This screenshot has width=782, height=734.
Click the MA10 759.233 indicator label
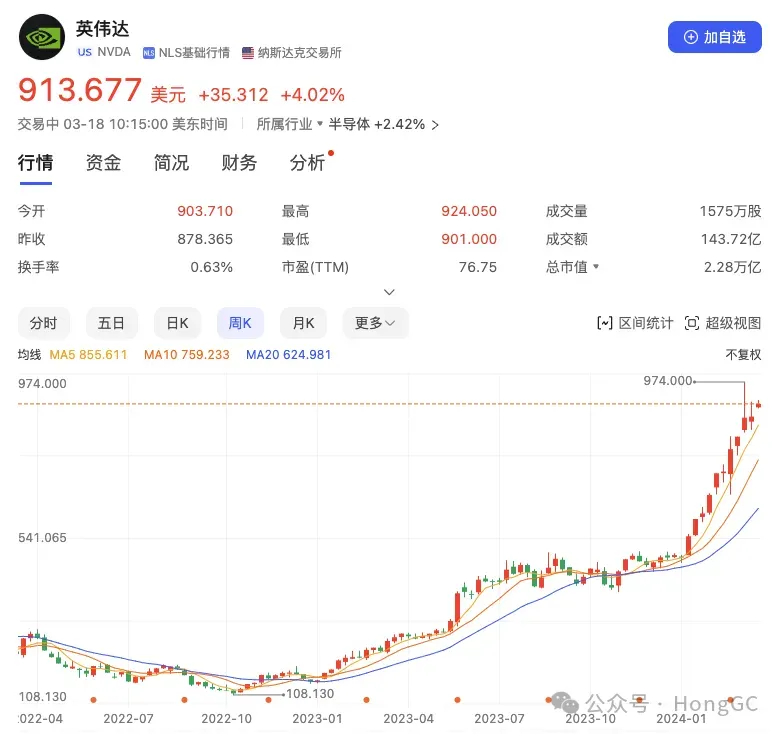(187, 355)
